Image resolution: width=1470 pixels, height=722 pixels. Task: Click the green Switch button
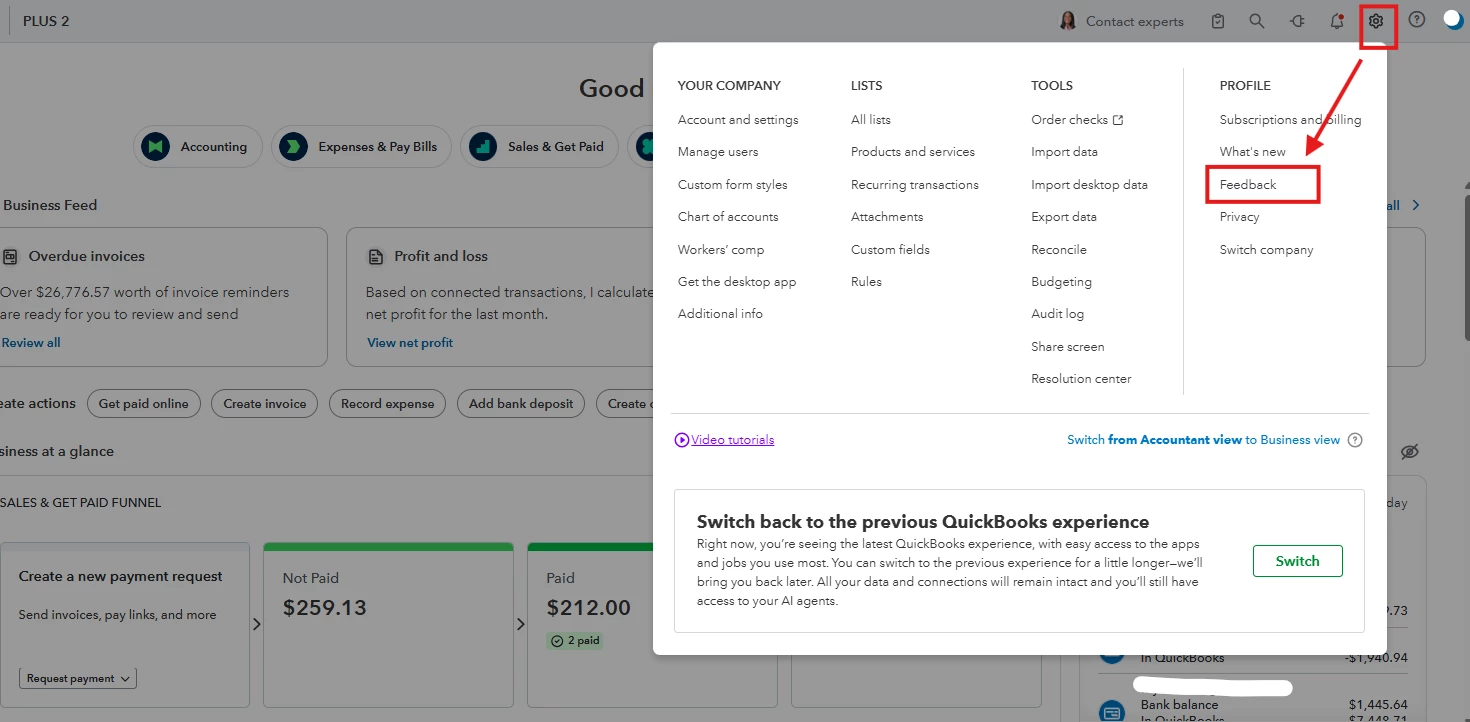pyautogui.click(x=1297, y=561)
